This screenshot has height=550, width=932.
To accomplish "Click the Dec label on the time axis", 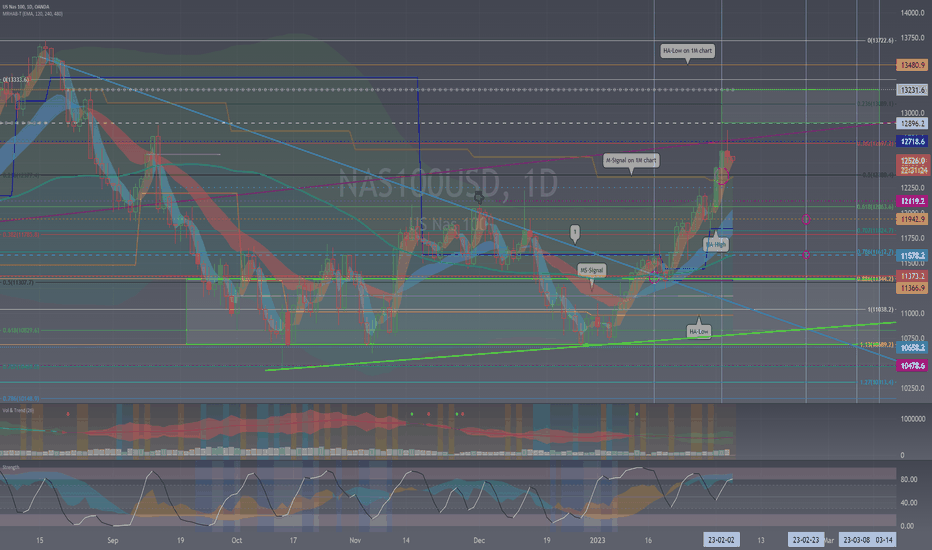I will (479, 540).
